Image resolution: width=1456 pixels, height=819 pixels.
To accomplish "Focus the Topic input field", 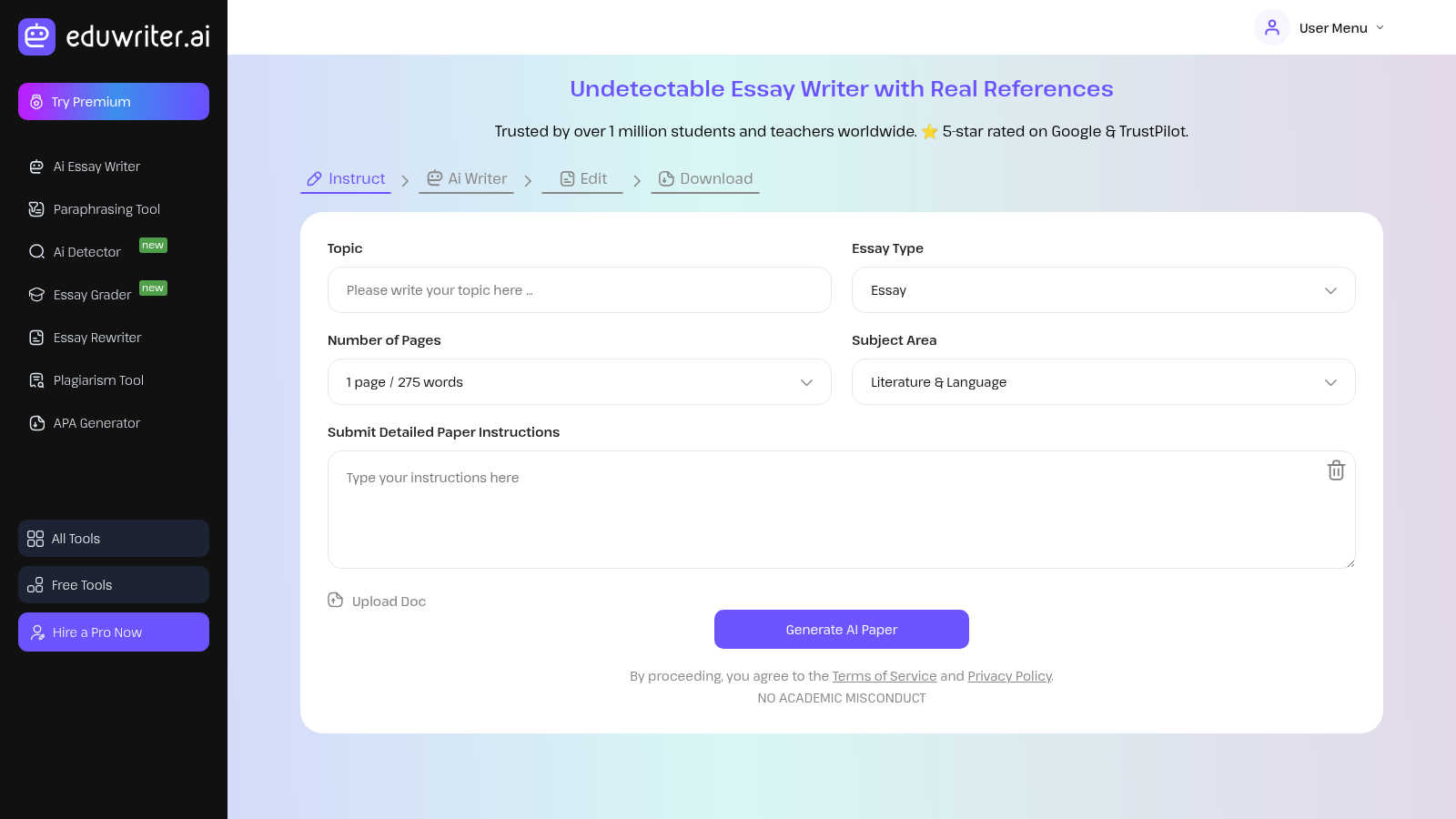I will pyautogui.click(x=579, y=290).
